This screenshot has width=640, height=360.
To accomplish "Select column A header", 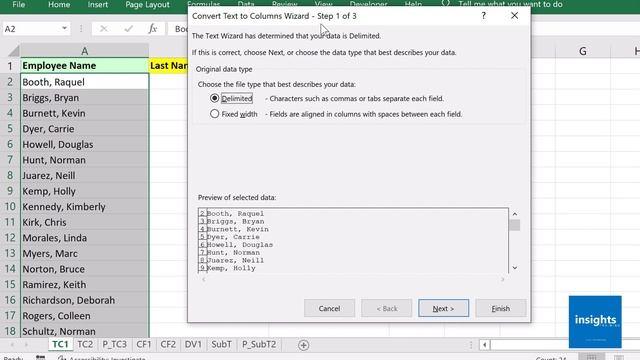I will click(84, 51).
